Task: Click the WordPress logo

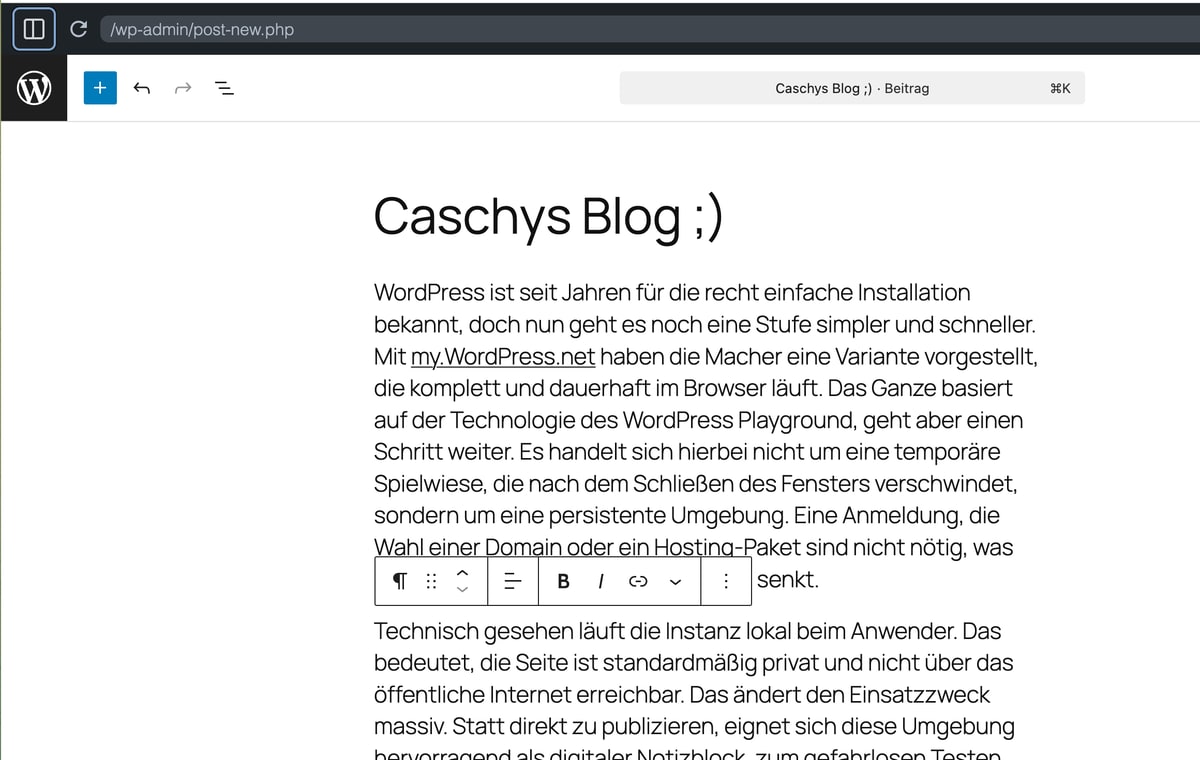Action: (x=34, y=88)
